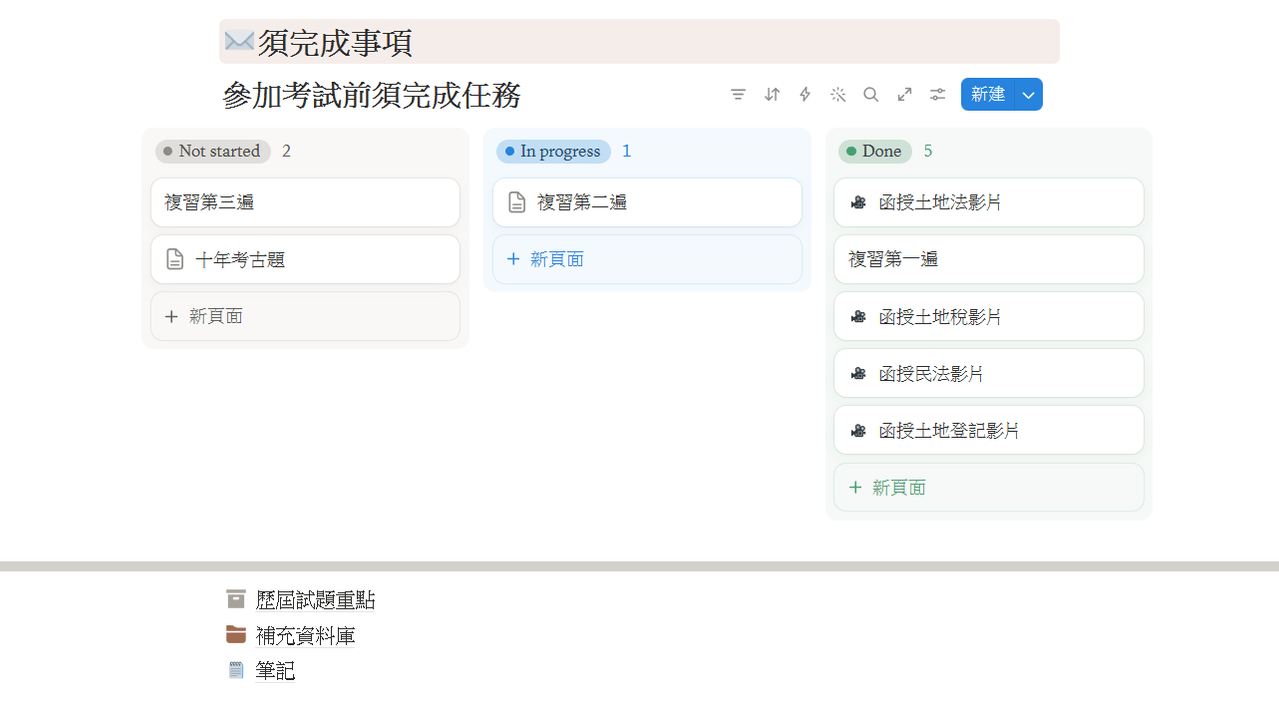The image size is (1279, 715).
Task: Open the 複習第一遍 card
Action: tap(989, 259)
